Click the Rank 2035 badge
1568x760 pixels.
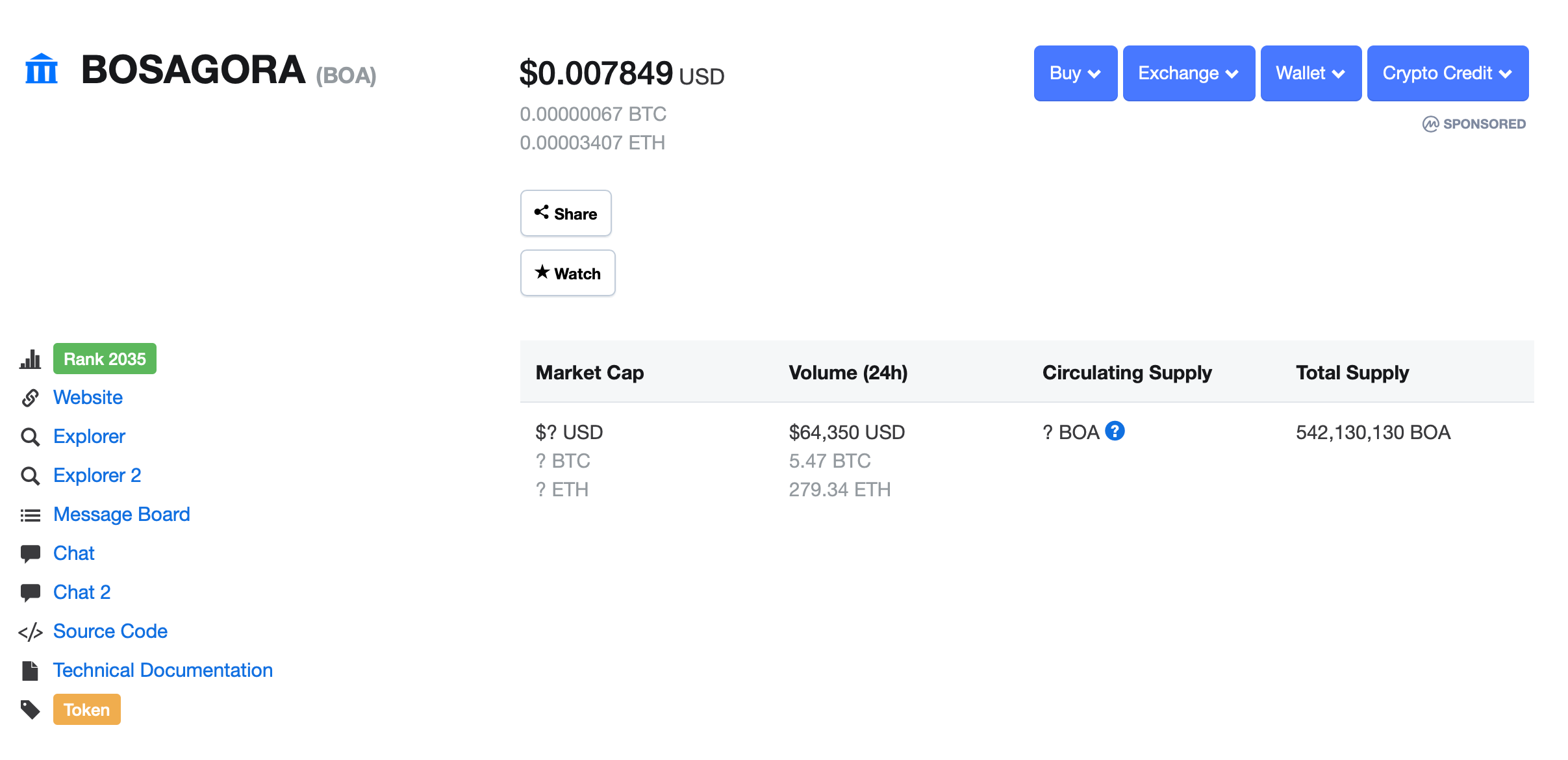[104, 358]
